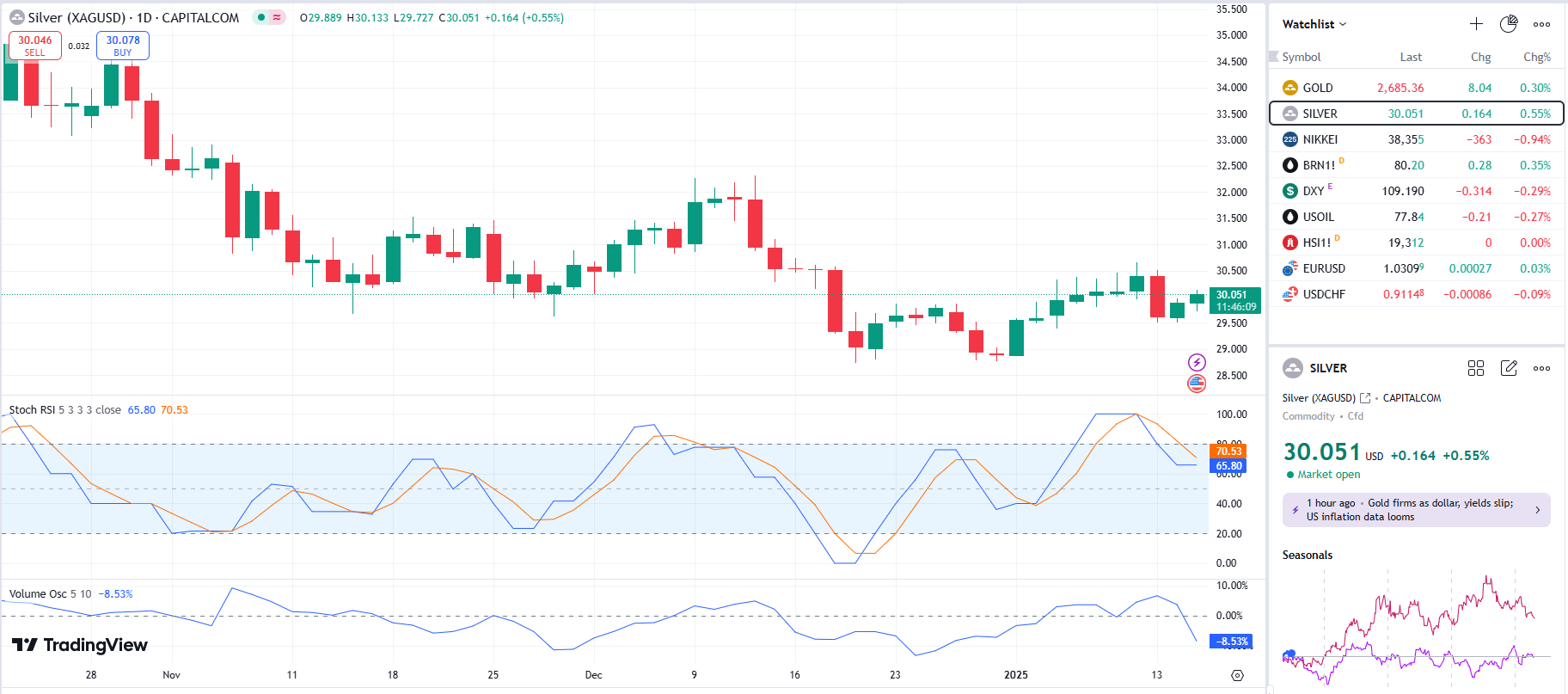The image size is (1568, 694).
Task: Click the US flag economic event icon
Action: tap(1197, 384)
